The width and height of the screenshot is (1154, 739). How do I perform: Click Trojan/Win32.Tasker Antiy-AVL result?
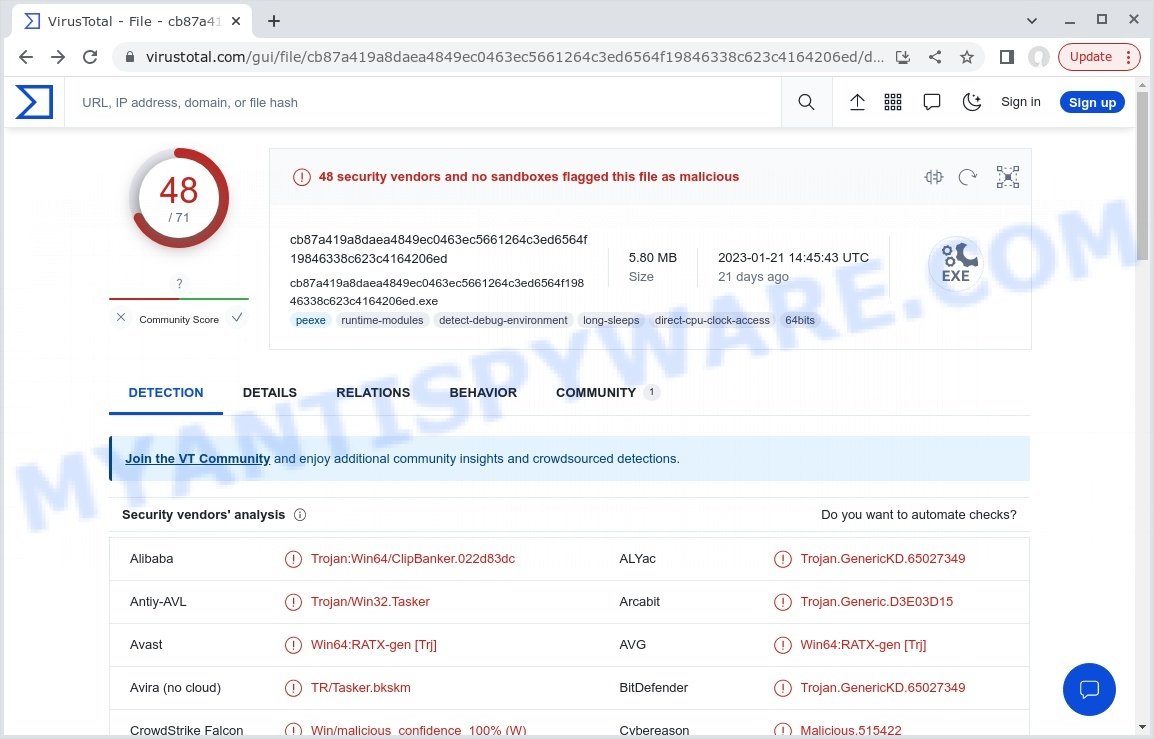coord(369,601)
